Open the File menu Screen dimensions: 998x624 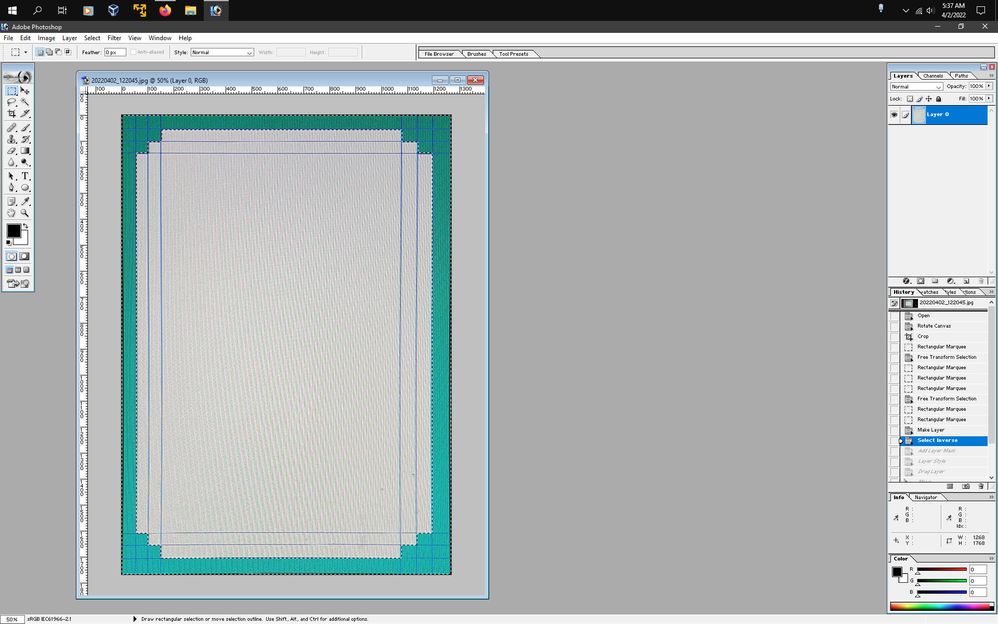pos(8,38)
